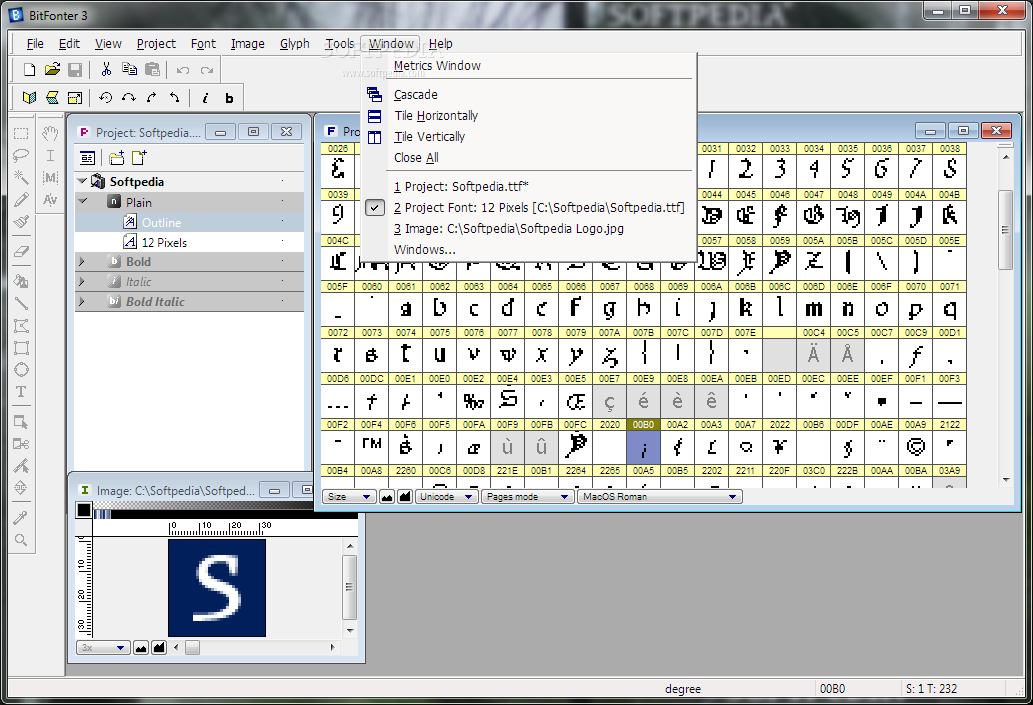Click the Redo arrow icon

(x=207, y=70)
